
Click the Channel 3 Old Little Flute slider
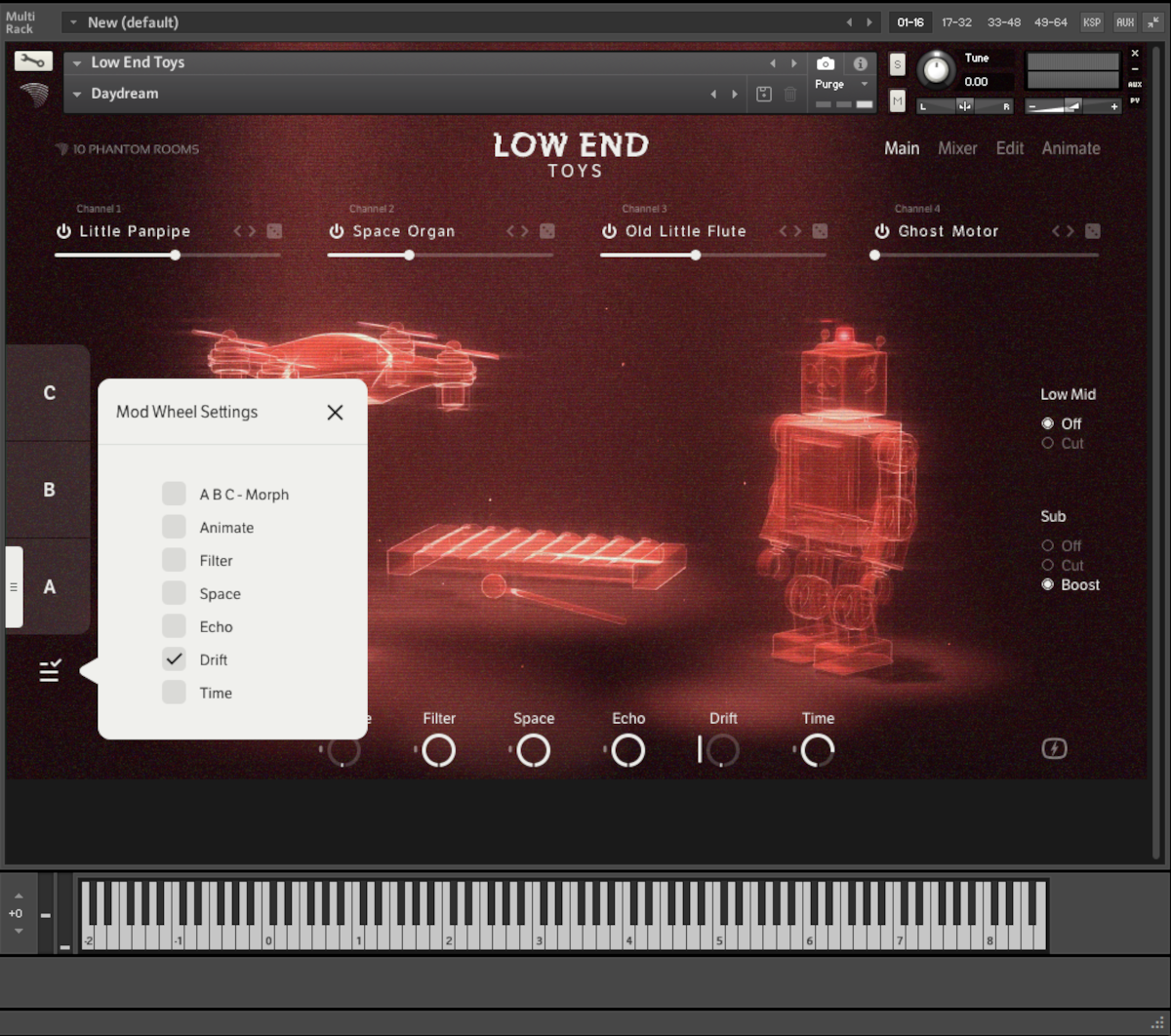click(x=713, y=255)
